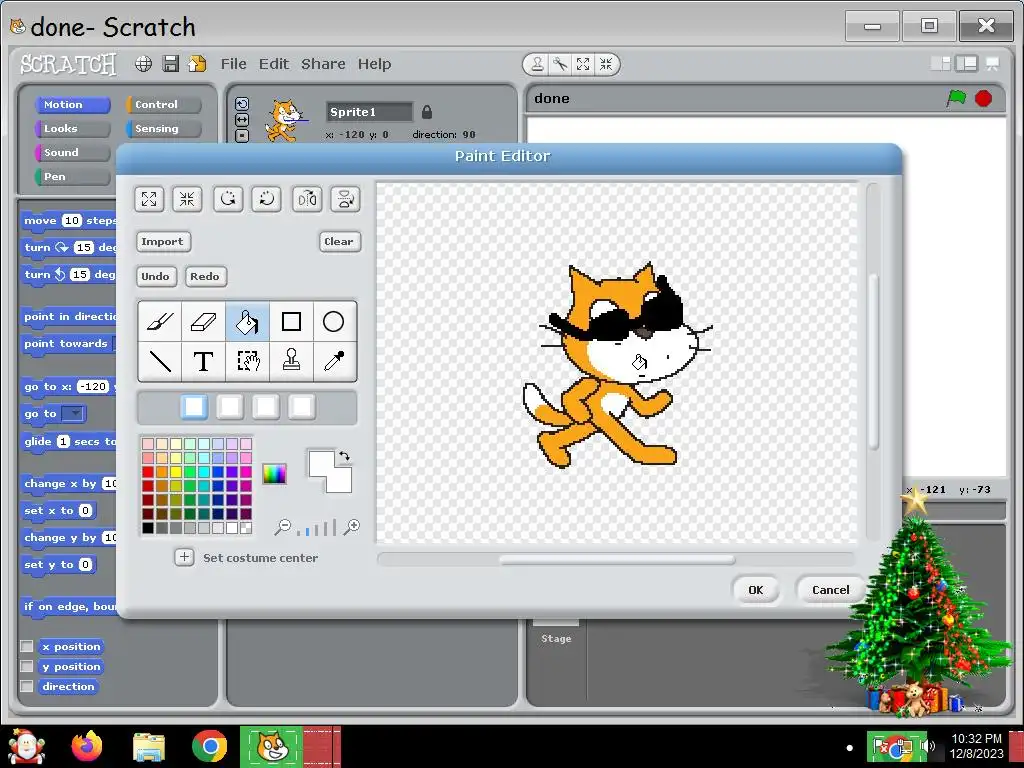Flip costume horizontally

click(x=307, y=199)
